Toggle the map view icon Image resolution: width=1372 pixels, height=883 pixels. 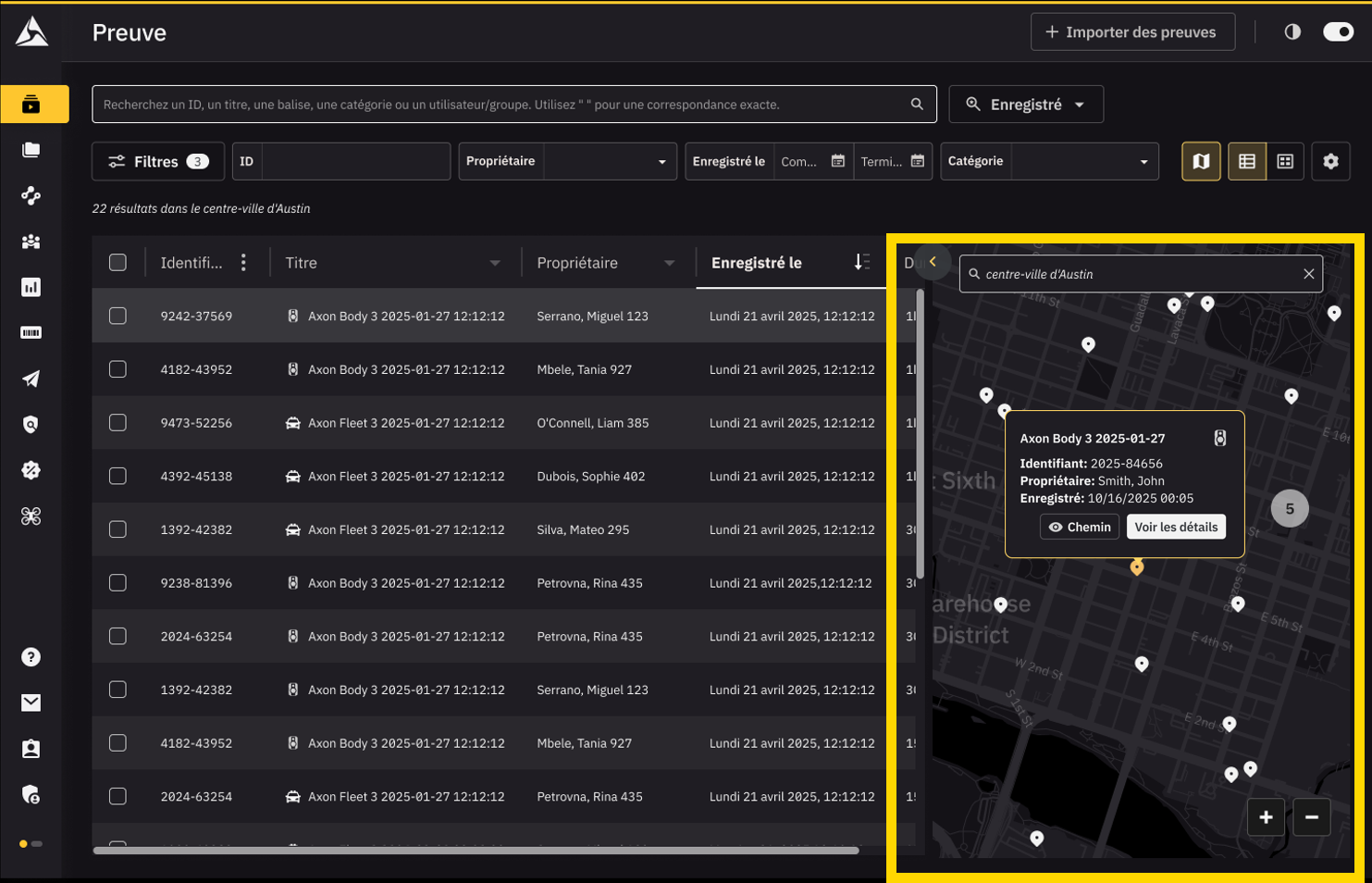point(1201,162)
